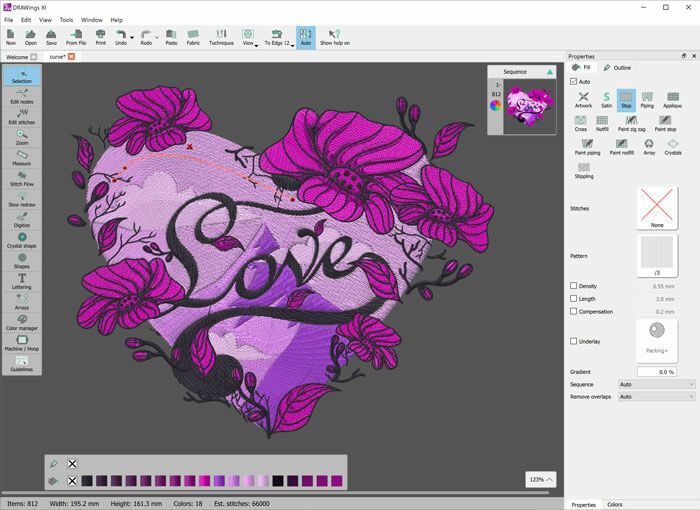Open the Arrays tool
The height and width of the screenshot is (510, 700).
(x=21, y=301)
